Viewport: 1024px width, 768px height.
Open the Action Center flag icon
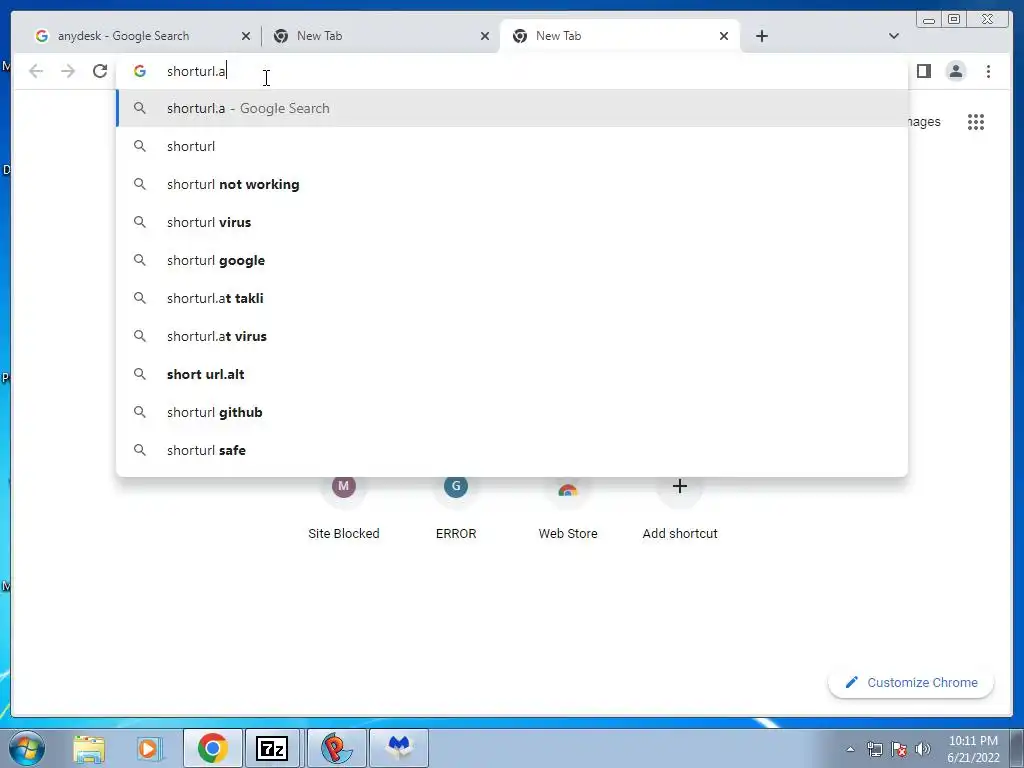pos(899,749)
